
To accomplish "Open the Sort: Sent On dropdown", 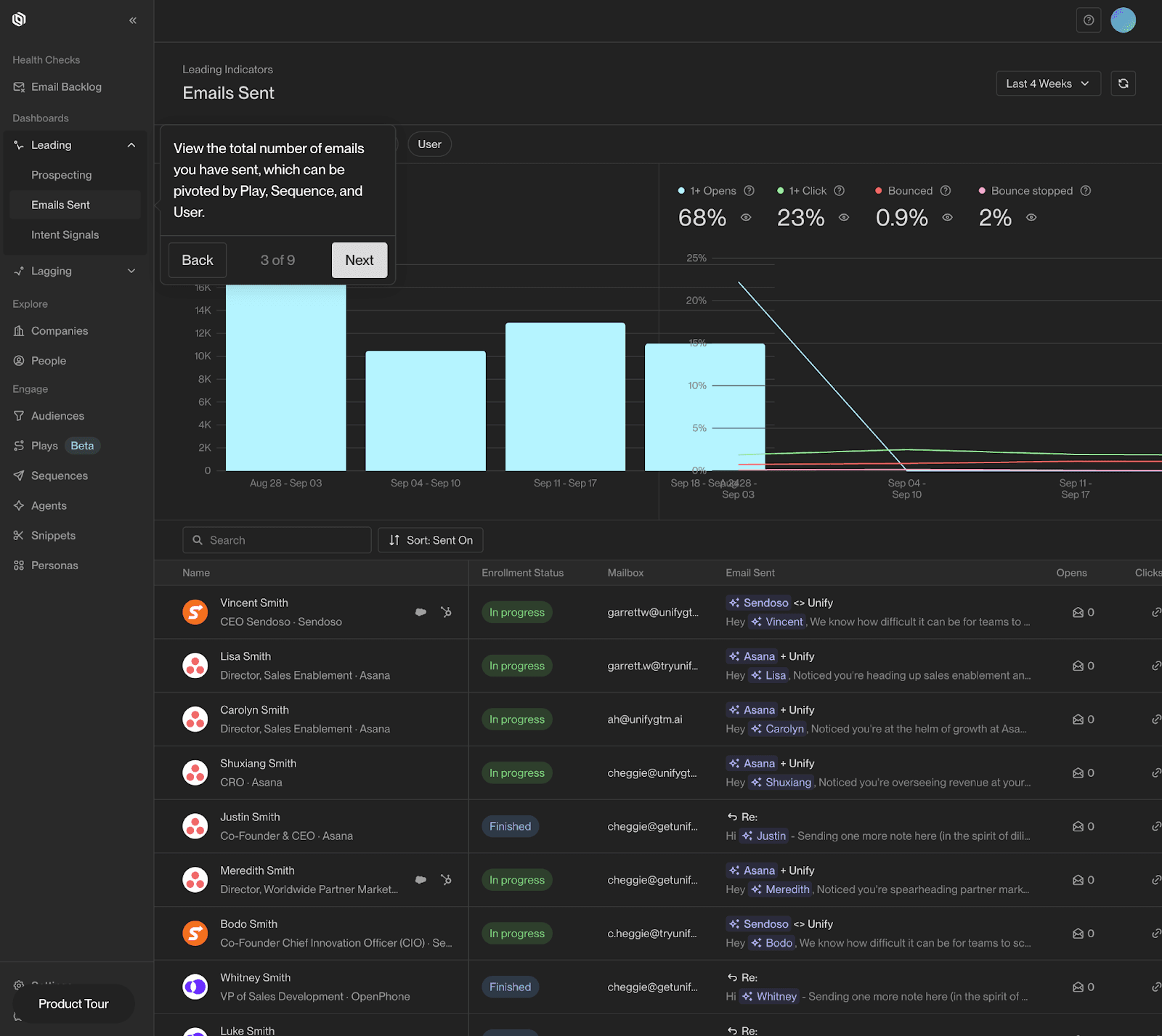I will tap(431, 540).
